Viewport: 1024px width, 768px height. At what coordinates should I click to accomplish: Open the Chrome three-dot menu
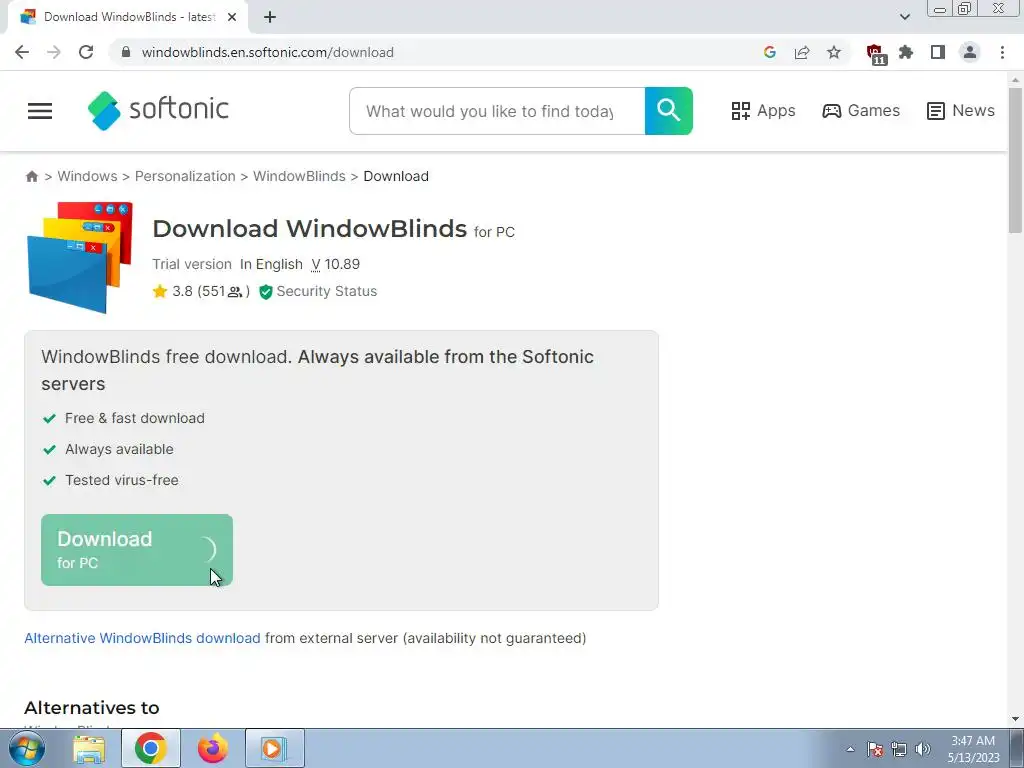tap(1002, 52)
